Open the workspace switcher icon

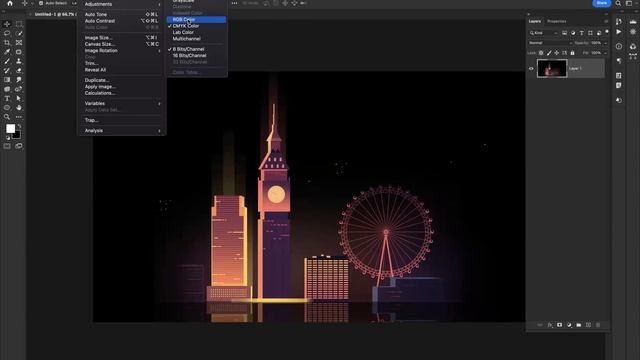(x=629, y=3)
